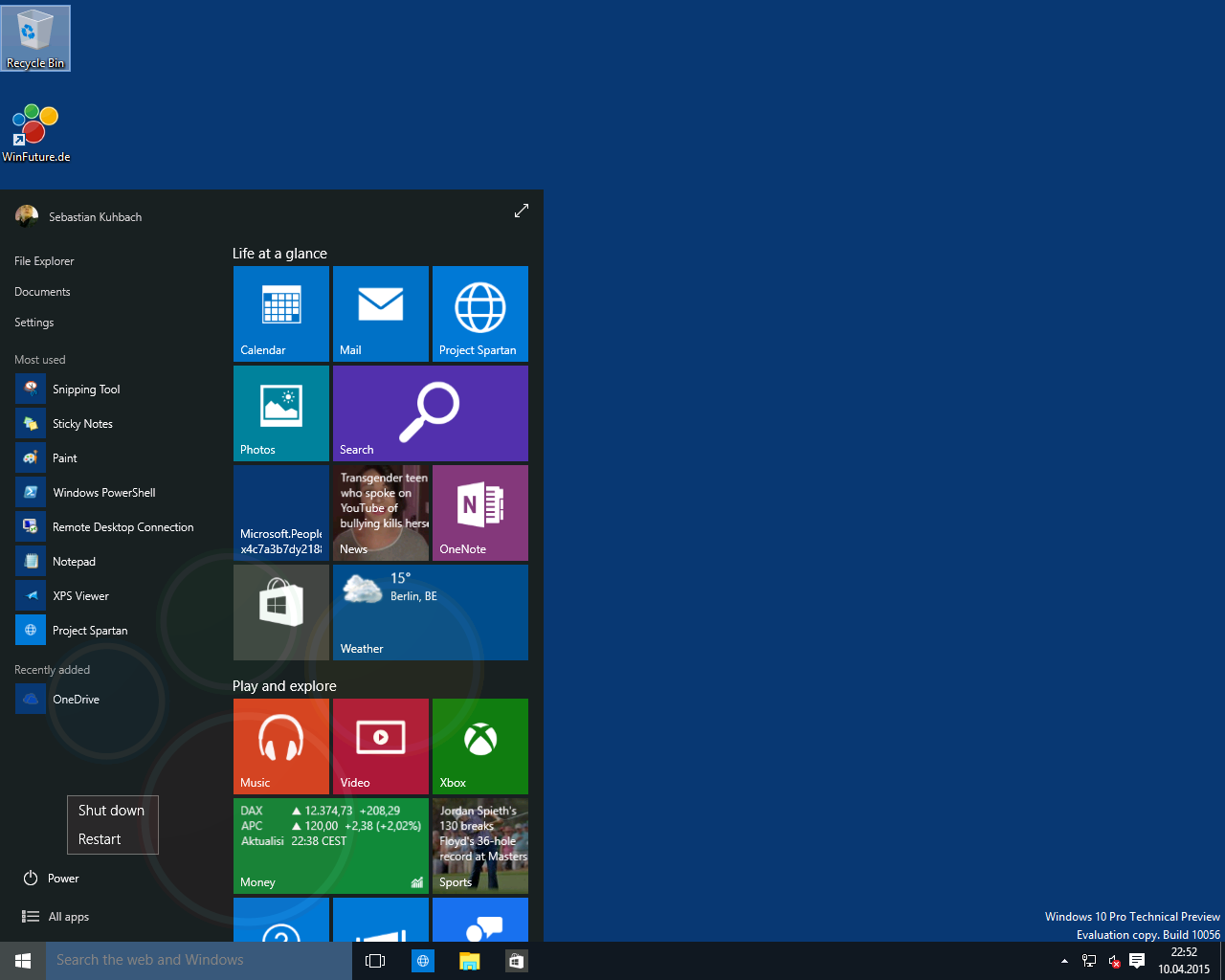The height and width of the screenshot is (980, 1225).
Task: Open Project Spartan globe icon on taskbar
Action: 423,961
